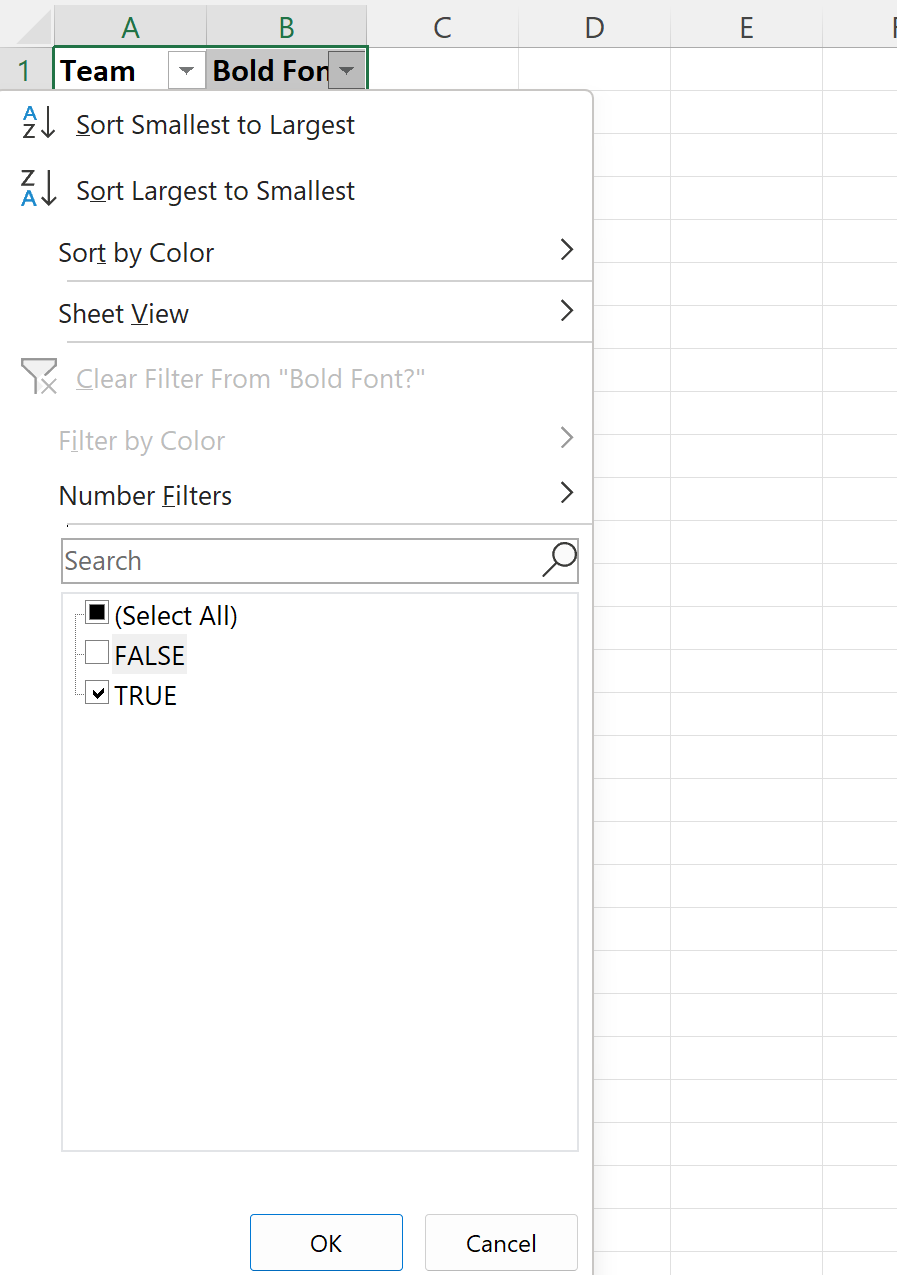Expand the Sort by Color submenu arrow
Screen dimensions: 897x1275
(x=567, y=250)
